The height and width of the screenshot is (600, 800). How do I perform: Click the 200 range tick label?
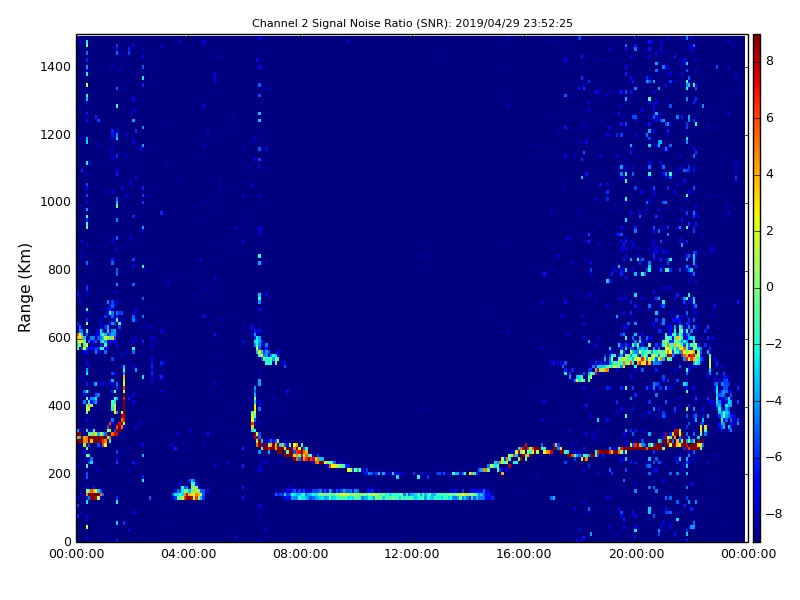click(58, 474)
